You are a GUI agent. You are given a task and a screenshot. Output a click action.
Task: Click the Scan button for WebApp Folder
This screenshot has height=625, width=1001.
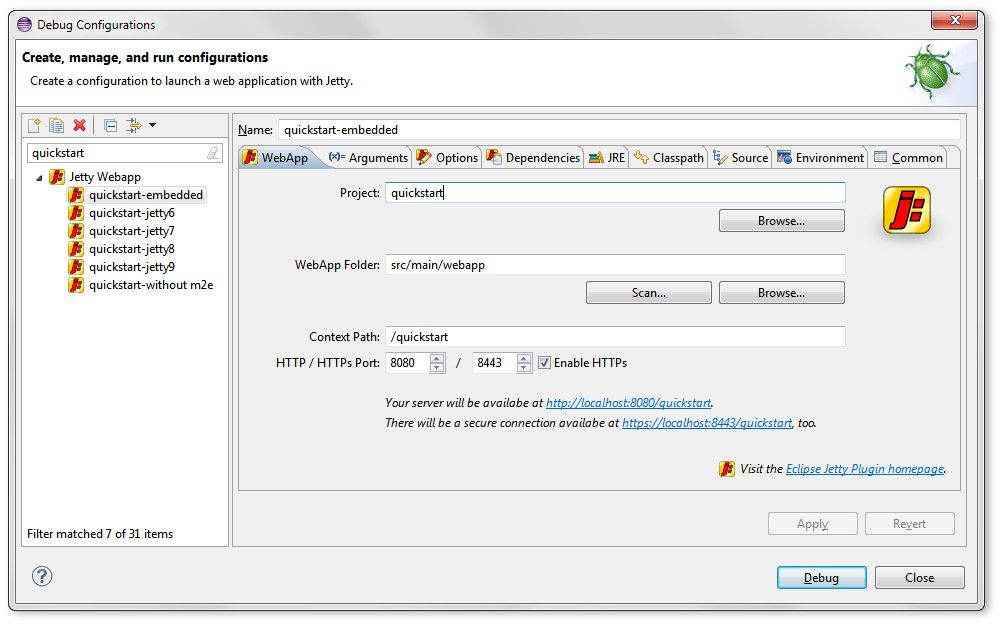648,293
